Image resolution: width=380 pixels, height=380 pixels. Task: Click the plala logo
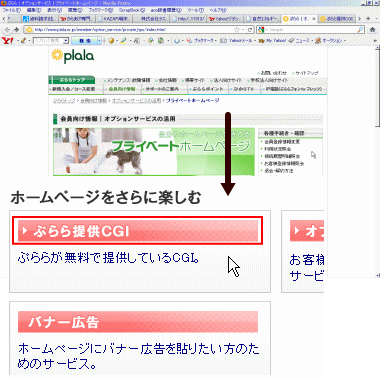point(73,56)
